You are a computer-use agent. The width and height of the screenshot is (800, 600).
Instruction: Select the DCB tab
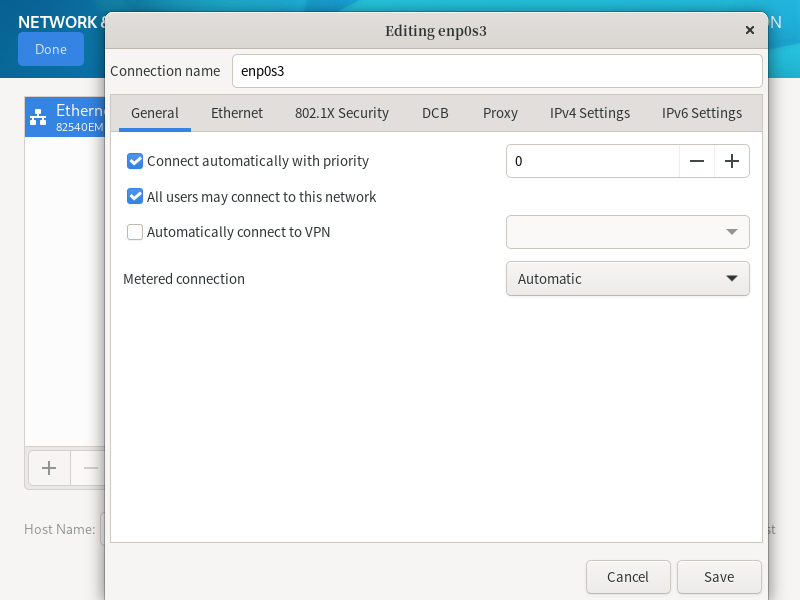click(x=435, y=113)
